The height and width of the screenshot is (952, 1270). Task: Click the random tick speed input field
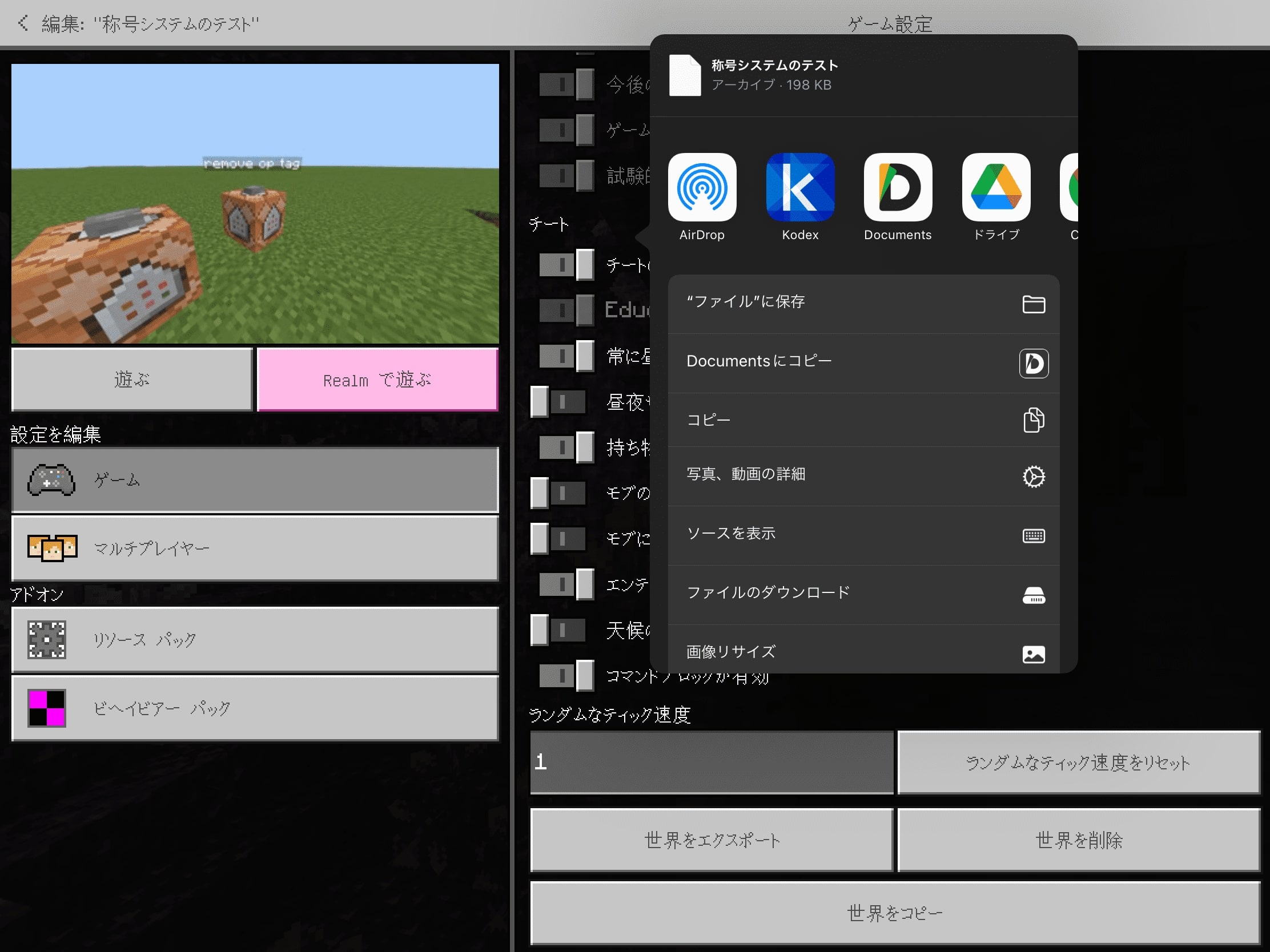click(x=712, y=762)
